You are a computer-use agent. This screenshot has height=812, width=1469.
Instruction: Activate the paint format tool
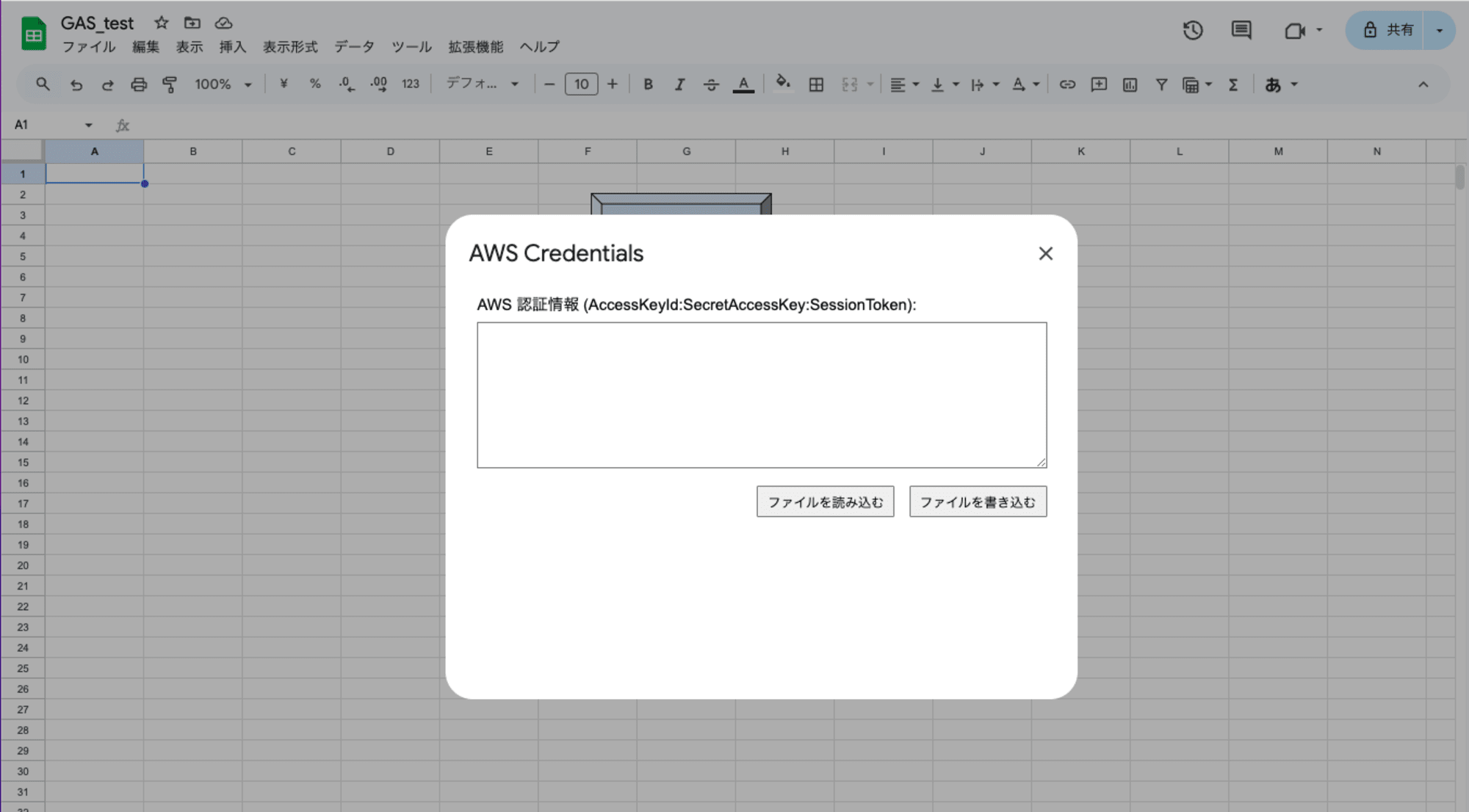pyautogui.click(x=170, y=84)
